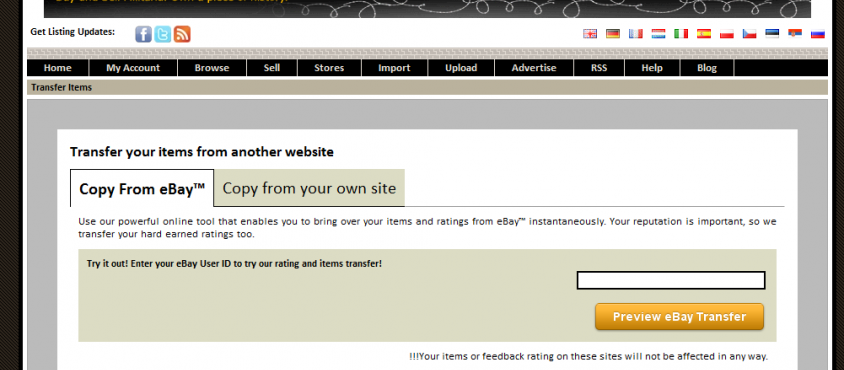Switch to Copy from your own site tab
Image resolution: width=844 pixels, height=370 pixels.
pos(309,188)
